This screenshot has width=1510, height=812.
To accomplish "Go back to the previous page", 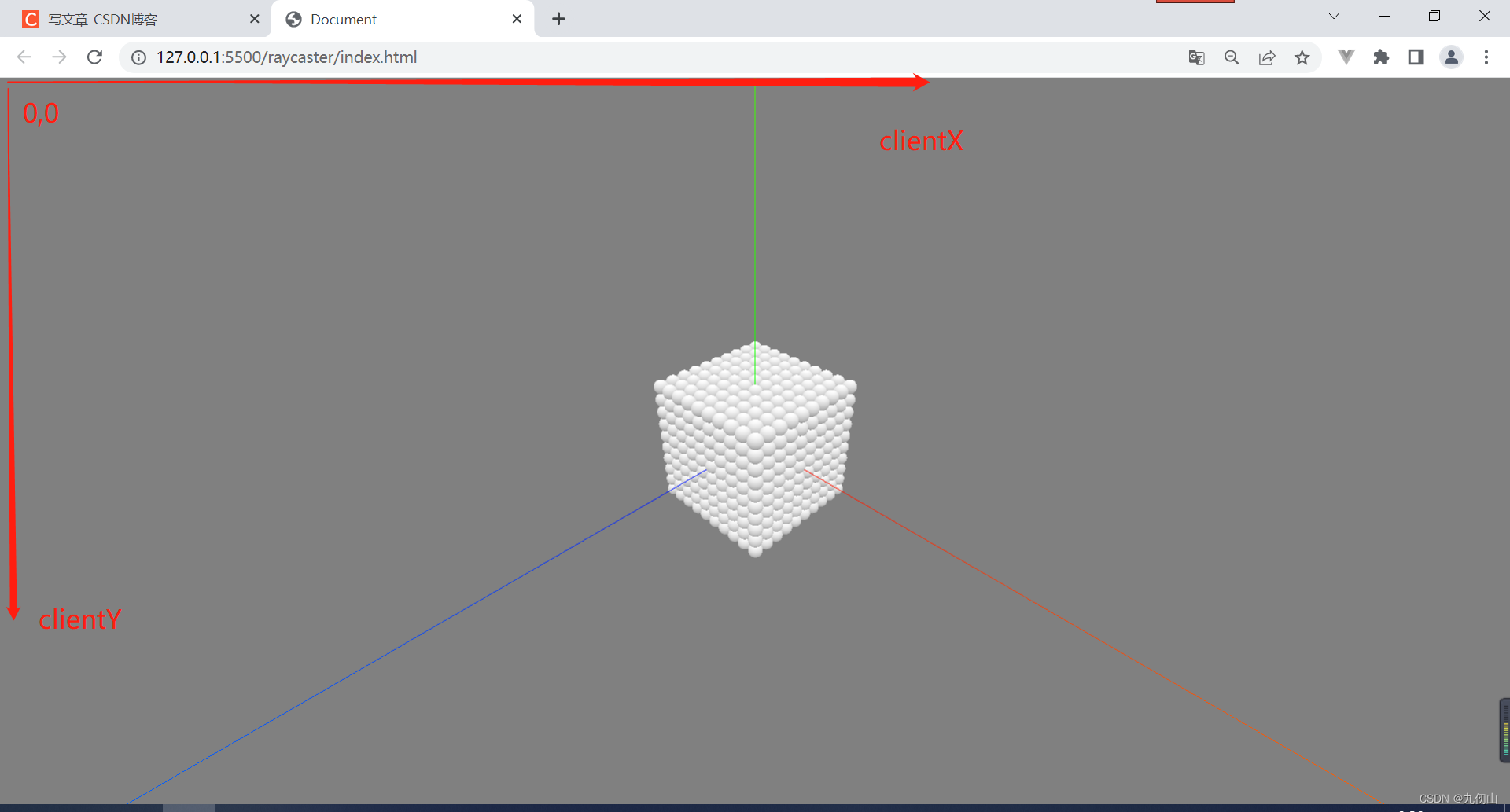I will [24, 57].
